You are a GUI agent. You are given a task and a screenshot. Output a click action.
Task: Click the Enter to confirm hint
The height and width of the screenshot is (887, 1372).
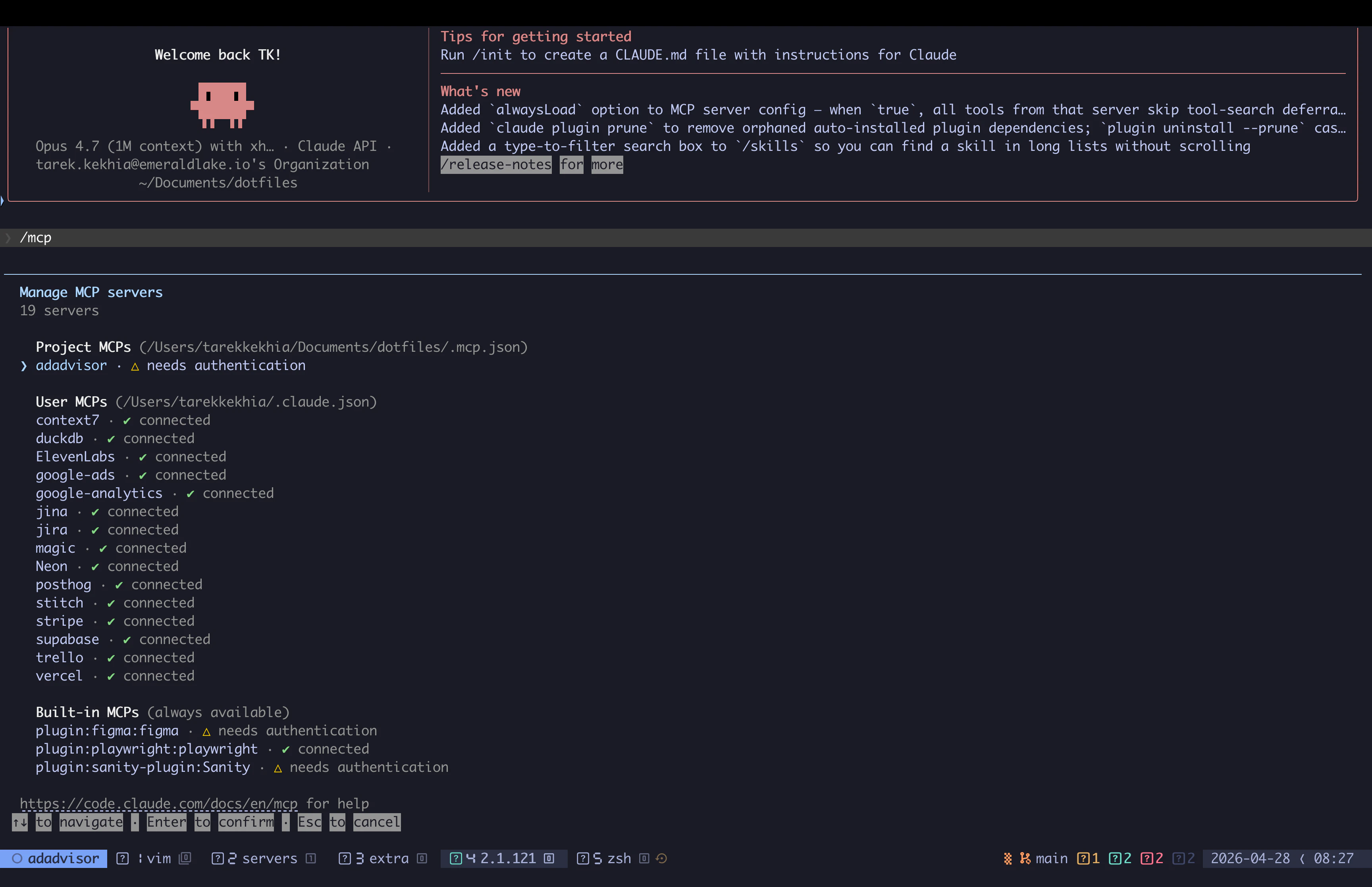point(210,822)
